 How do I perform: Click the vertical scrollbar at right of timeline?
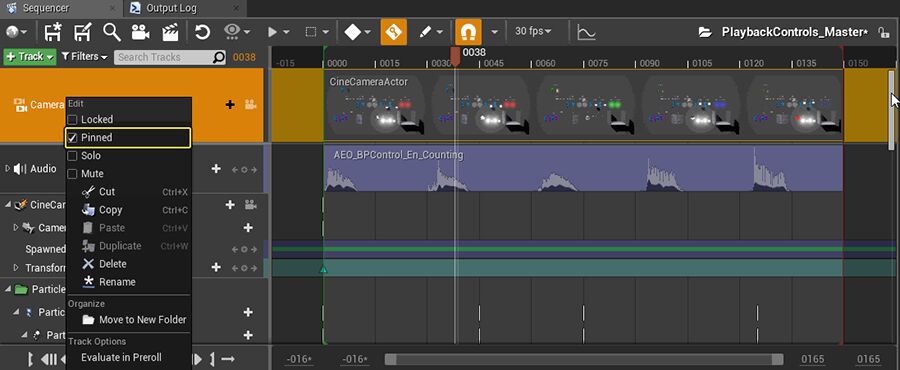coord(891,109)
